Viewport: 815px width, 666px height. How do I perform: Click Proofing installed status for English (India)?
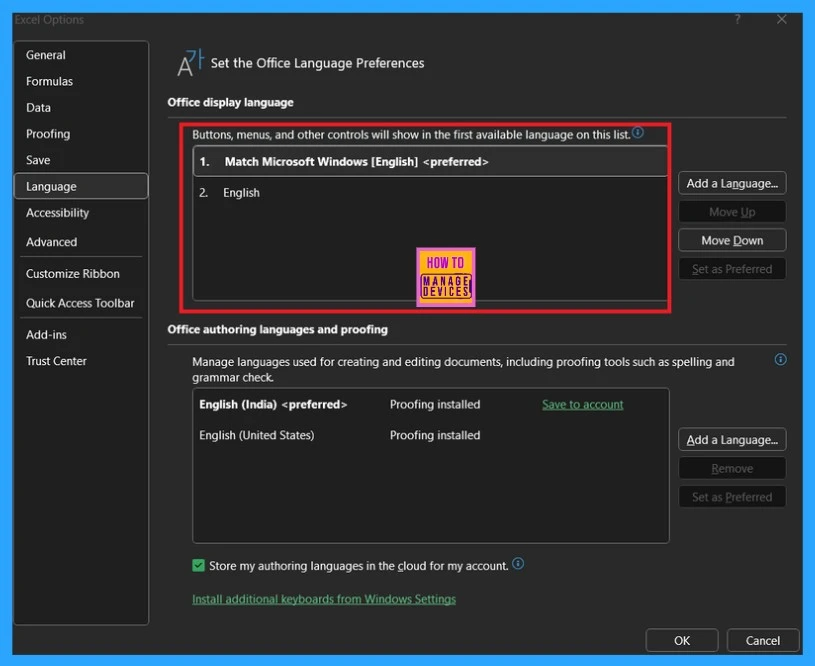(x=435, y=404)
